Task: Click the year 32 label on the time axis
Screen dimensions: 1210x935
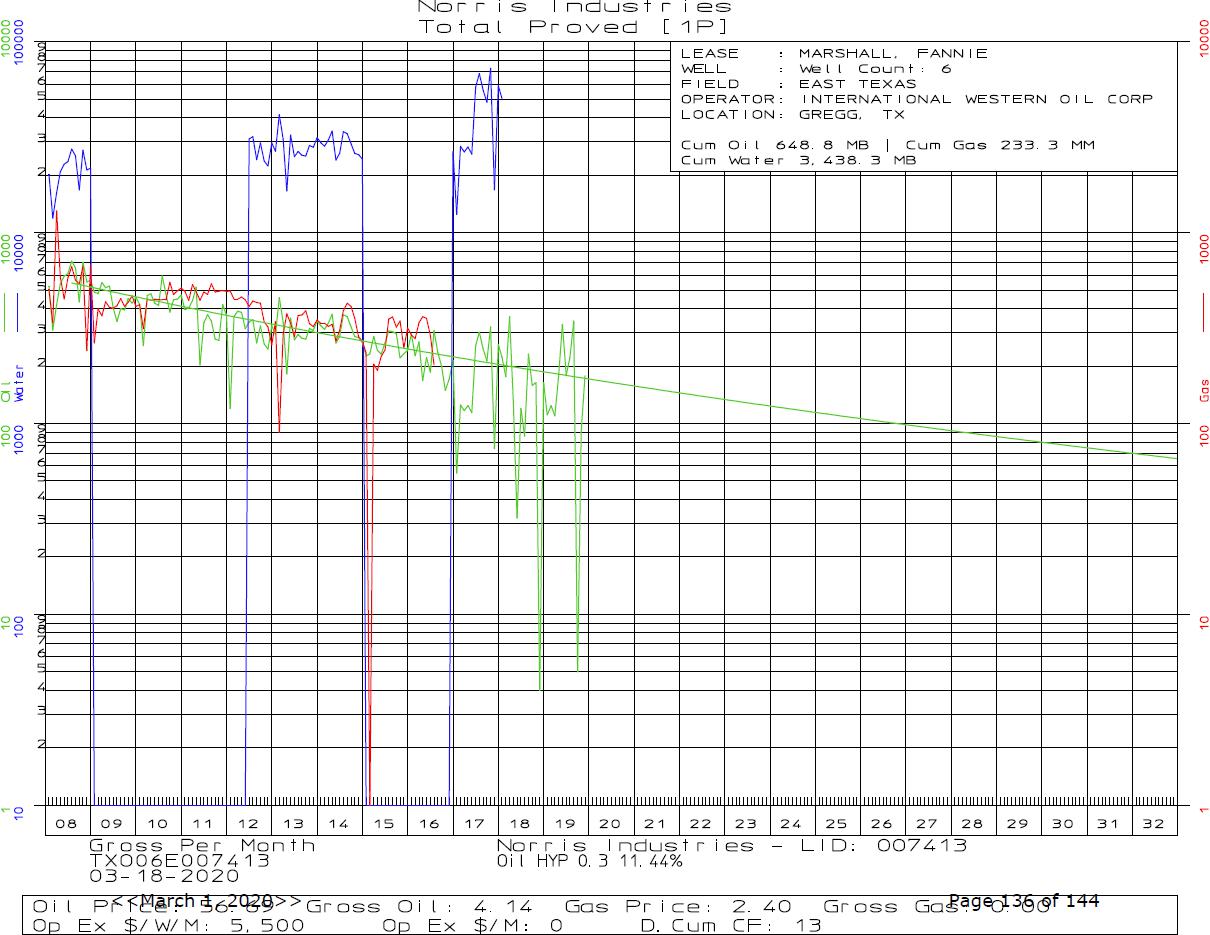Action: coord(1153,824)
